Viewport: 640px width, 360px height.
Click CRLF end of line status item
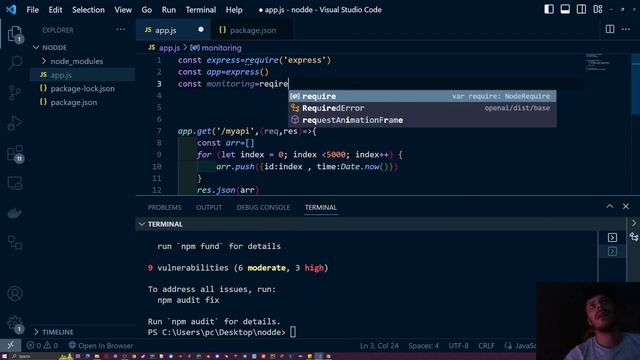point(486,346)
